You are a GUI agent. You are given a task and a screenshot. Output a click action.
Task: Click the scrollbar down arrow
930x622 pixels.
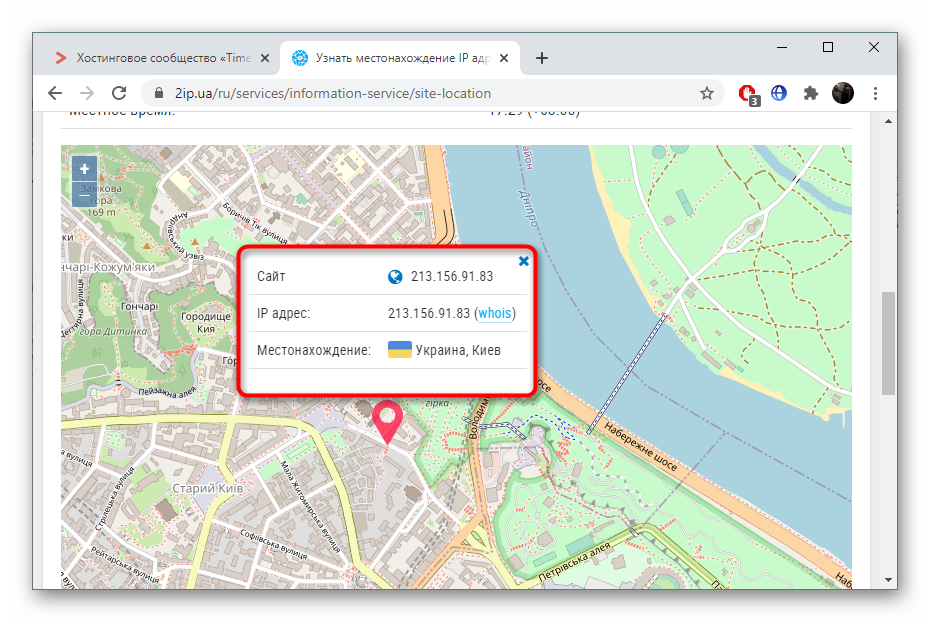[x=888, y=580]
